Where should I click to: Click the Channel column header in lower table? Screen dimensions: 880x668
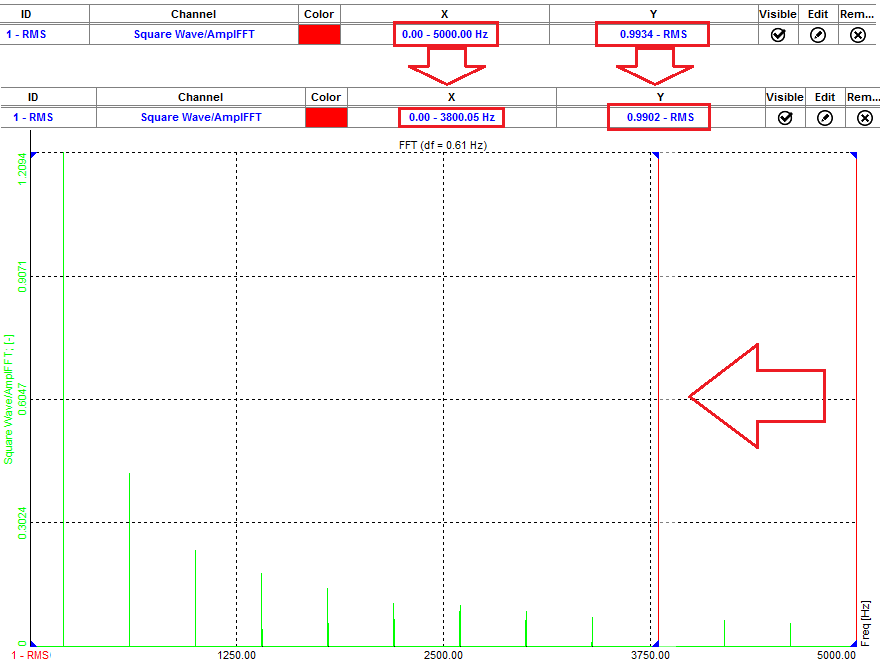point(200,97)
